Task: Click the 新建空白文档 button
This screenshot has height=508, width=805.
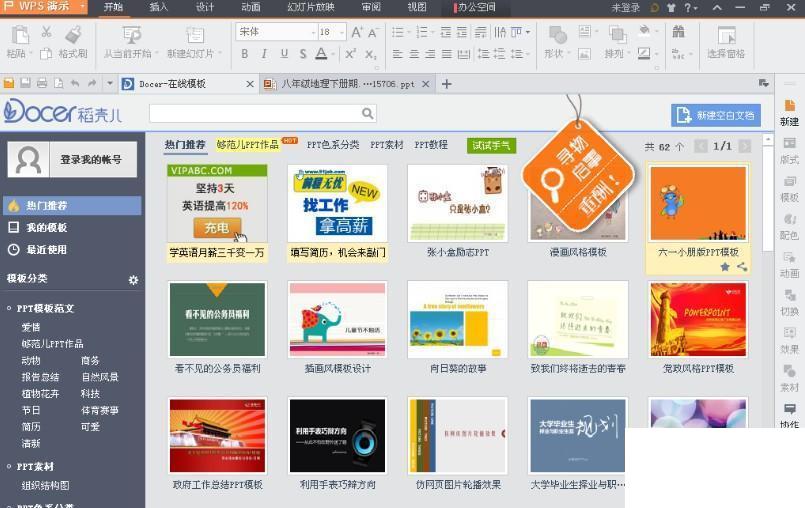Action: (716, 115)
